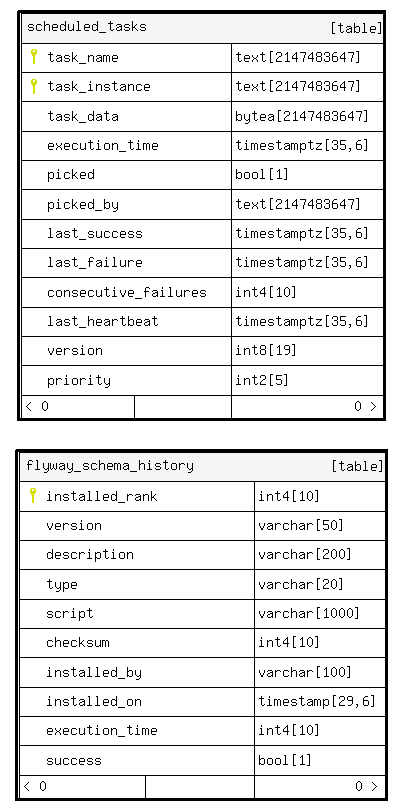Select the flyway_schema_history table title
404x812 pixels.
click(x=110, y=466)
